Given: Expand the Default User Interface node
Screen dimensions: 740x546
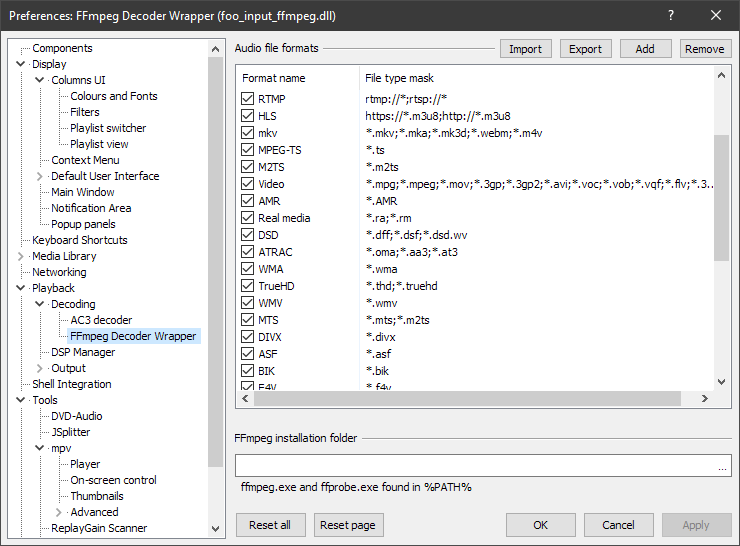Looking at the screenshot, I should (x=40, y=176).
